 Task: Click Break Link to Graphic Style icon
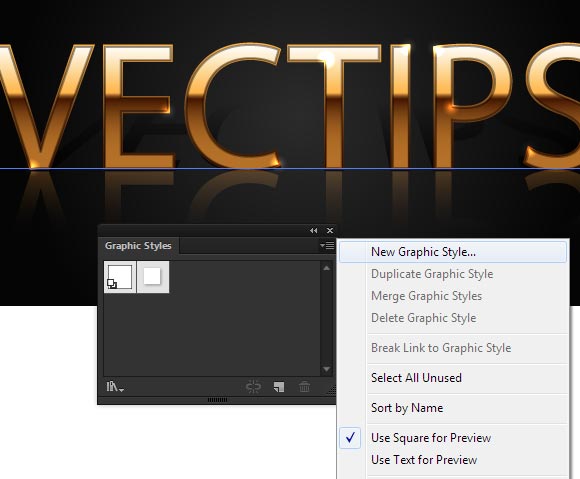[253, 387]
